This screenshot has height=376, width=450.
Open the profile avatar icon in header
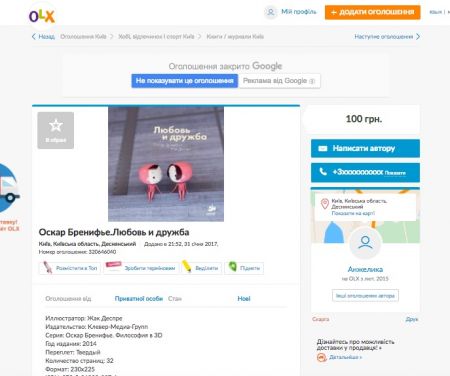coord(271,12)
